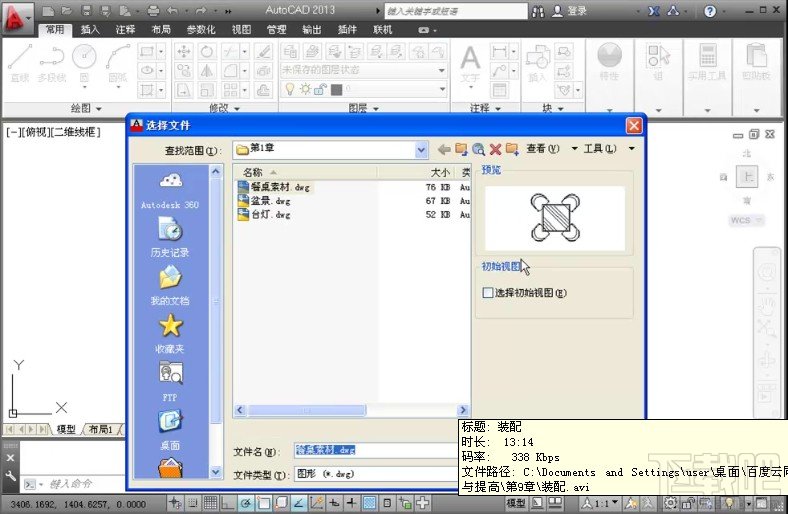Click the search keyword input box

point(456,11)
